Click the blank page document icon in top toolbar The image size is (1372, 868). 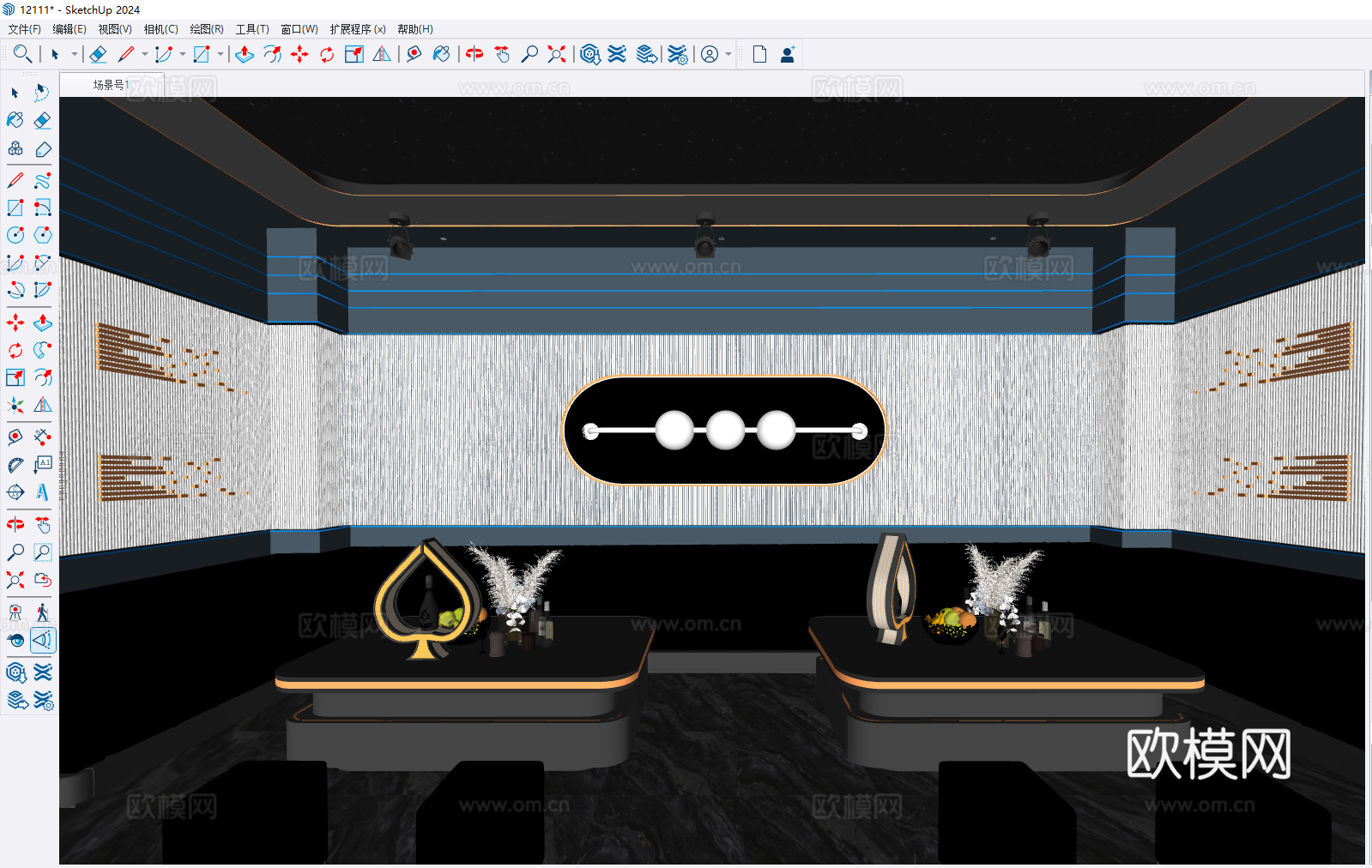coord(759,54)
